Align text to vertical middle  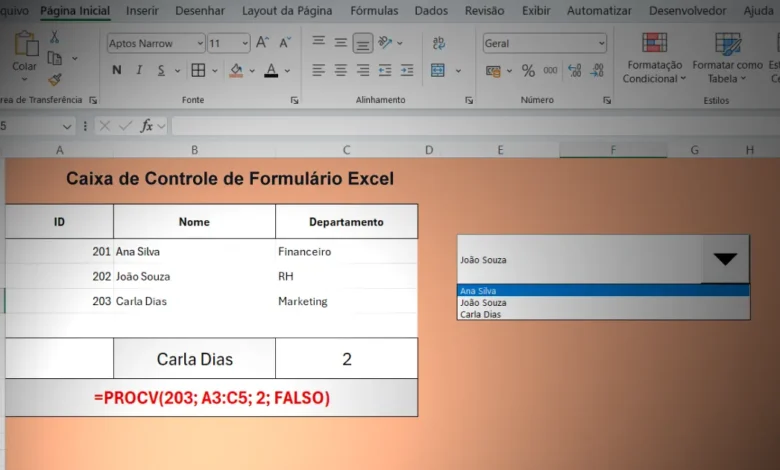[x=340, y=43]
